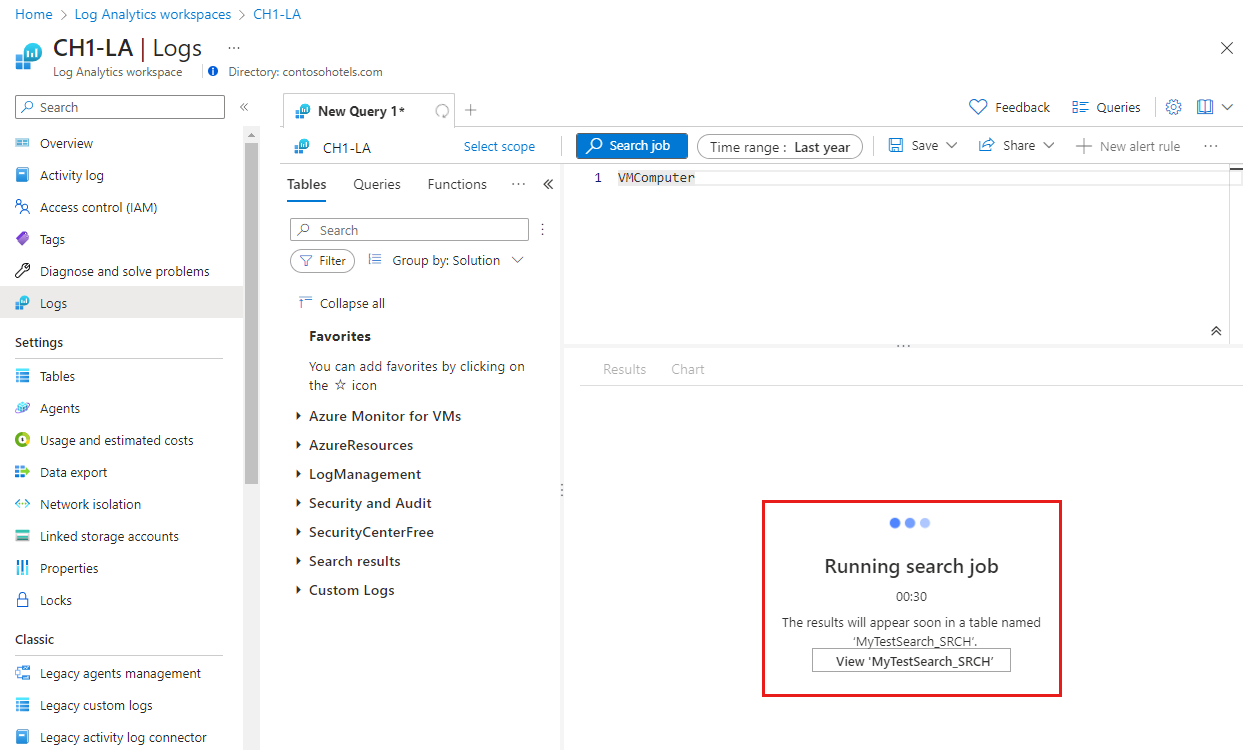This screenshot has height=750, width=1259.
Task: Collapse the Tables side pane
Action: click(x=548, y=184)
